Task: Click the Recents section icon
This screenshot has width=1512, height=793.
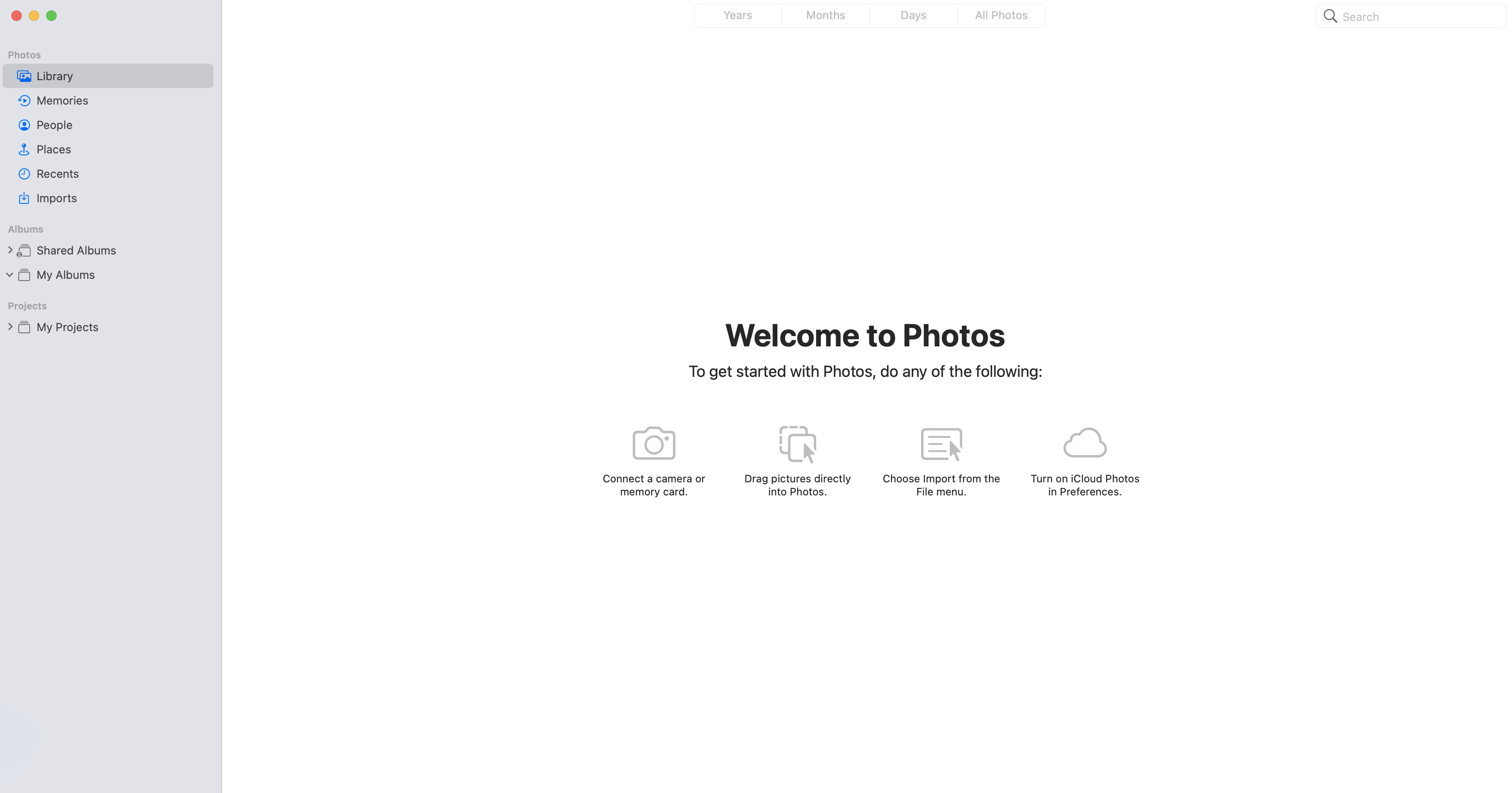Action: point(24,173)
